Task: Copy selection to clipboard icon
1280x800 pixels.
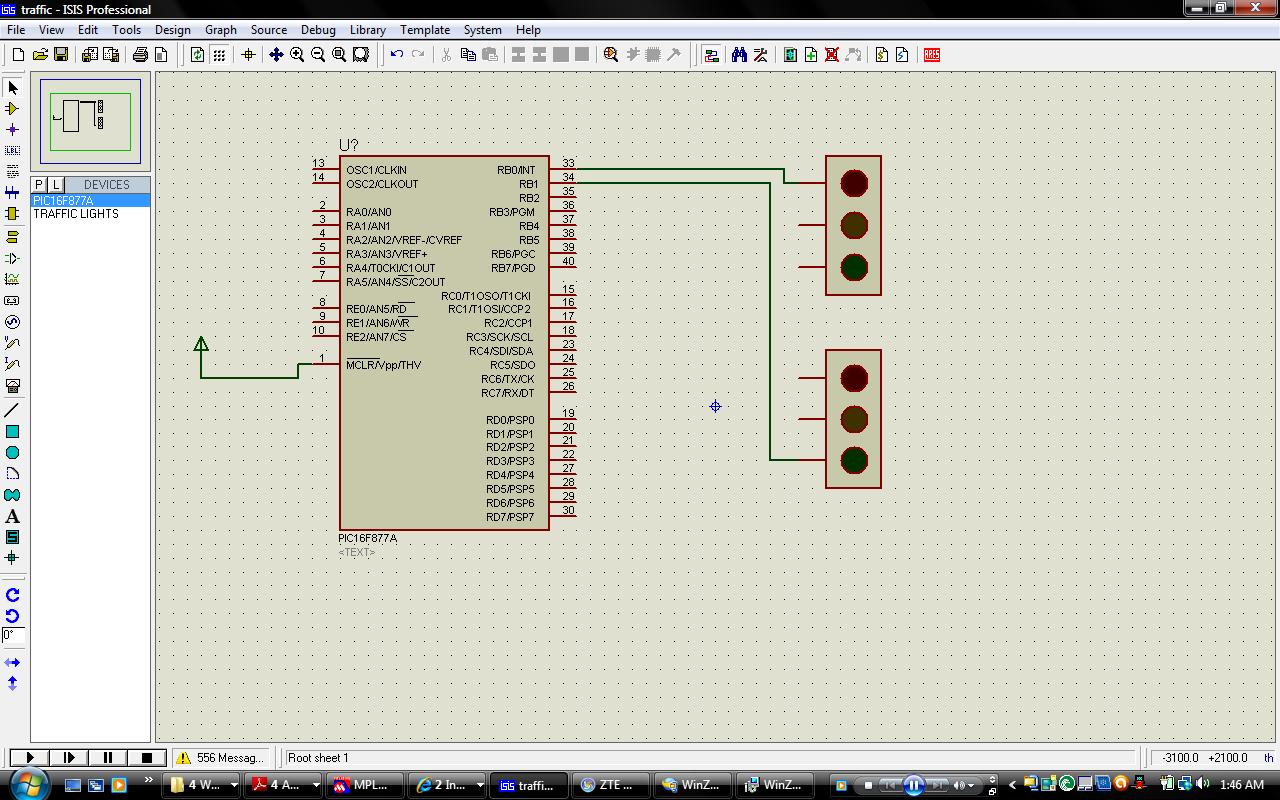Action: click(x=468, y=55)
